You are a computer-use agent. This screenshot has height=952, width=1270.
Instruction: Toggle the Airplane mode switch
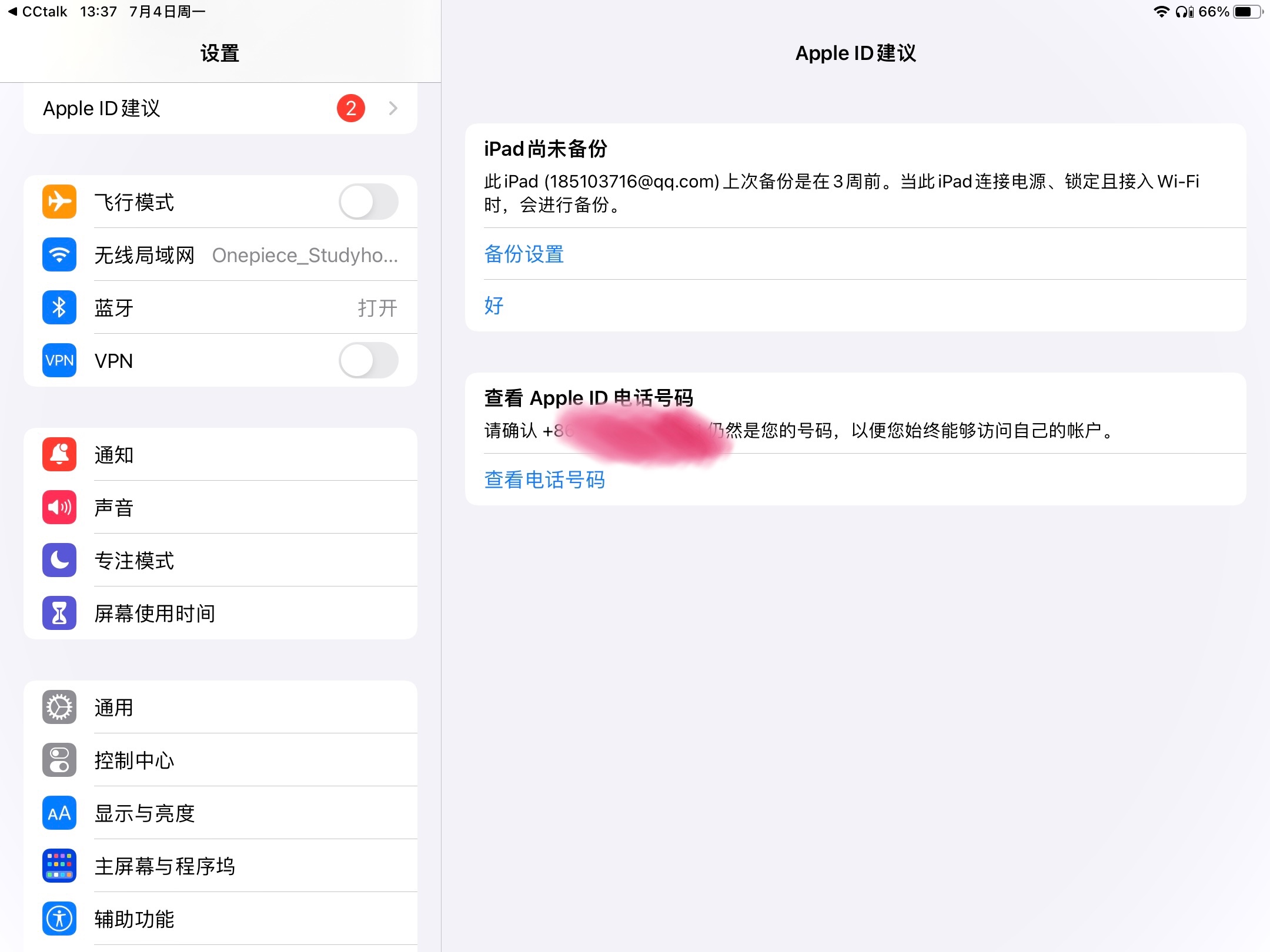click(368, 202)
